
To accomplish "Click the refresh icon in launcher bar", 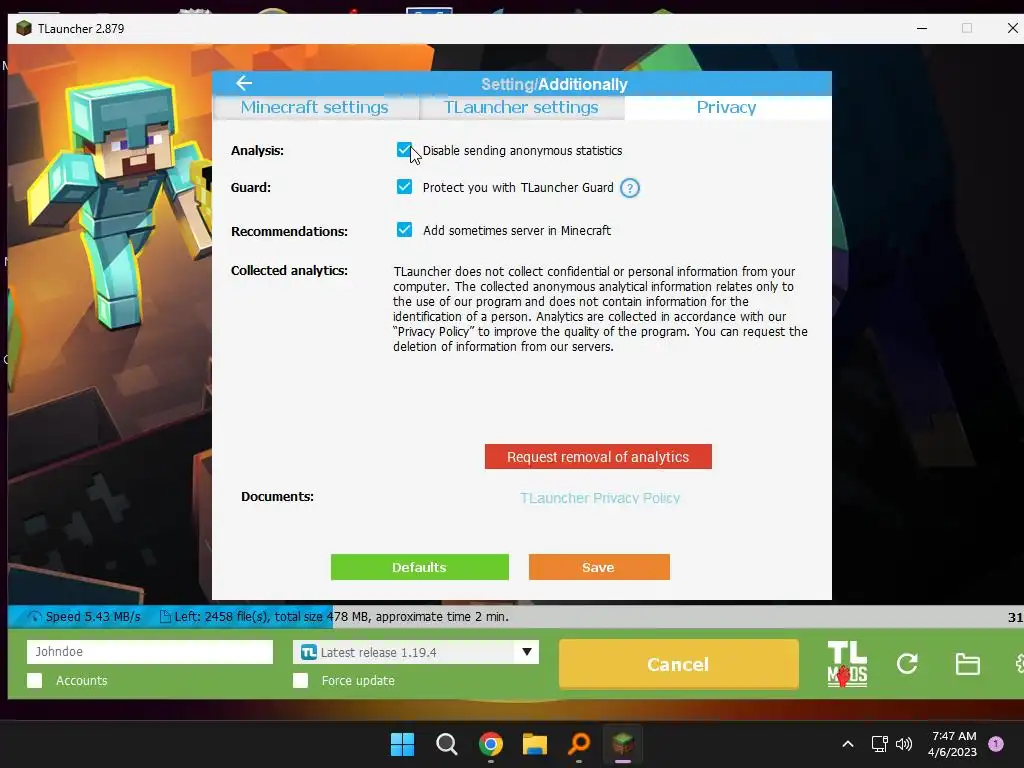I will pos(907,664).
